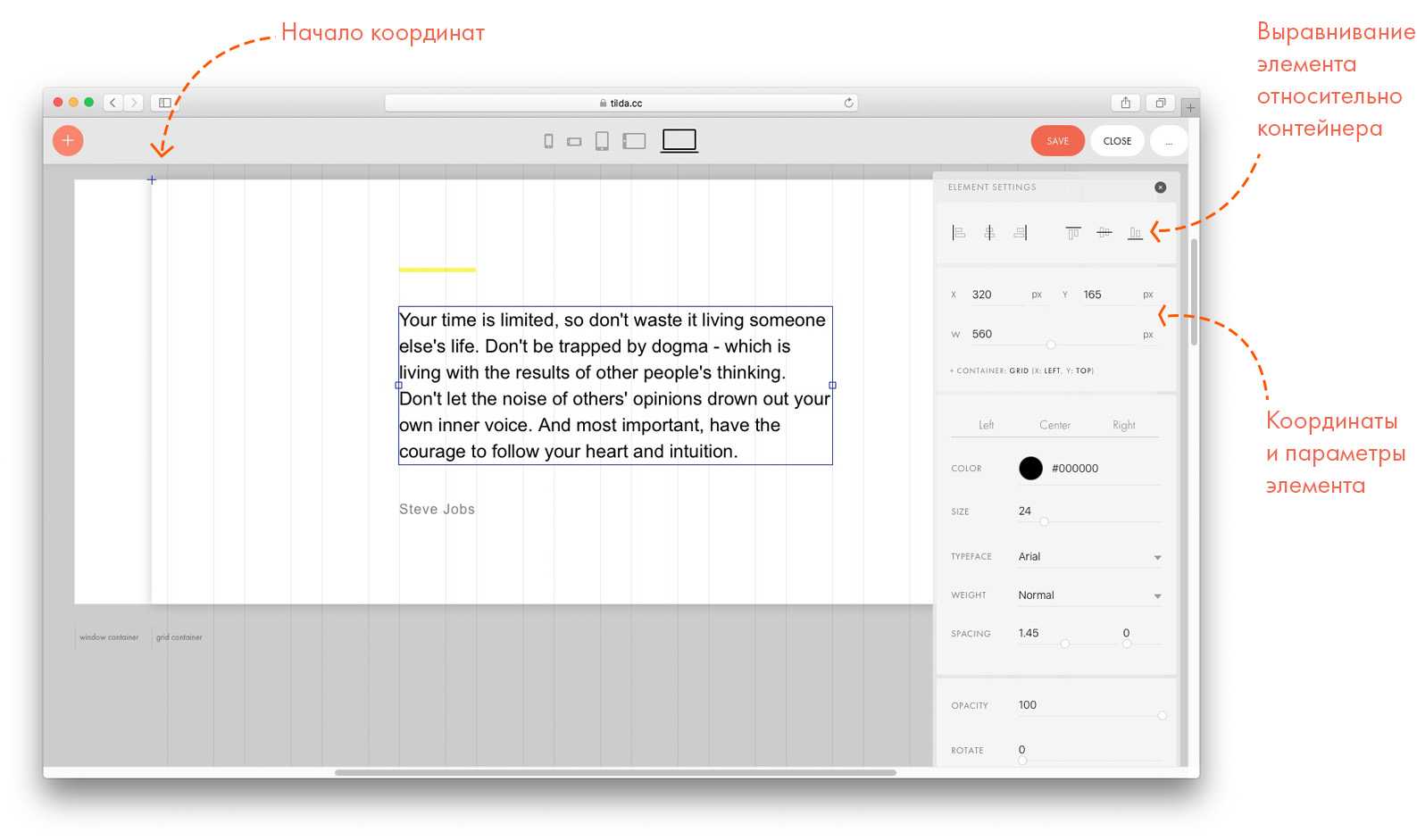Screen dimensions: 1417x840
Task: Switch to mobile portrait screen view
Action: [x=548, y=141]
